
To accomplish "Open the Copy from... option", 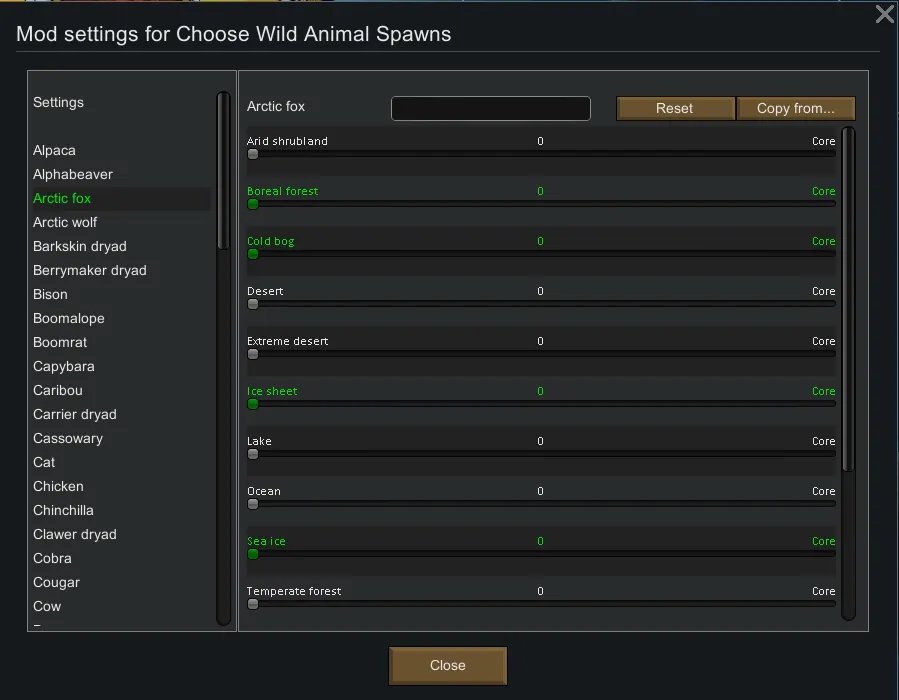I will [x=795, y=108].
